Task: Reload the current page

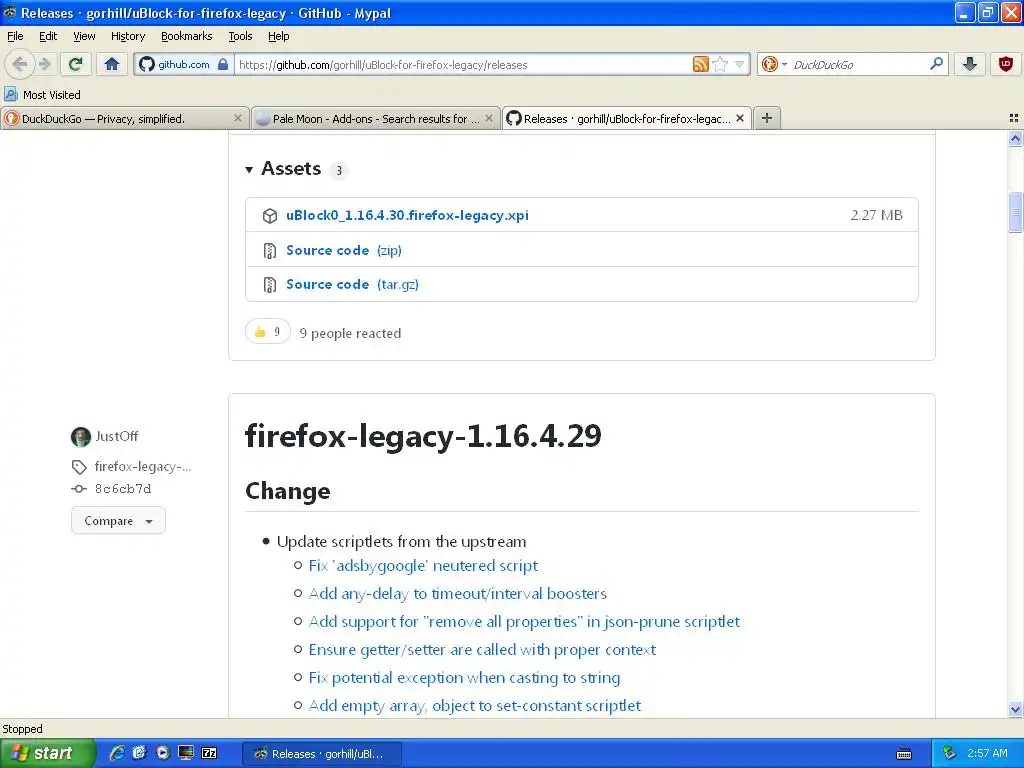Action: (76, 64)
